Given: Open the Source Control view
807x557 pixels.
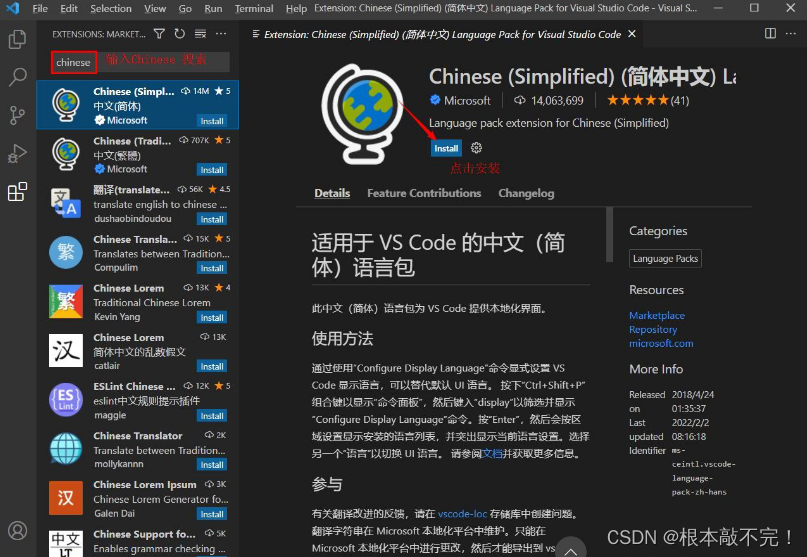Looking at the screenshot, I should [x=17, y=115].
